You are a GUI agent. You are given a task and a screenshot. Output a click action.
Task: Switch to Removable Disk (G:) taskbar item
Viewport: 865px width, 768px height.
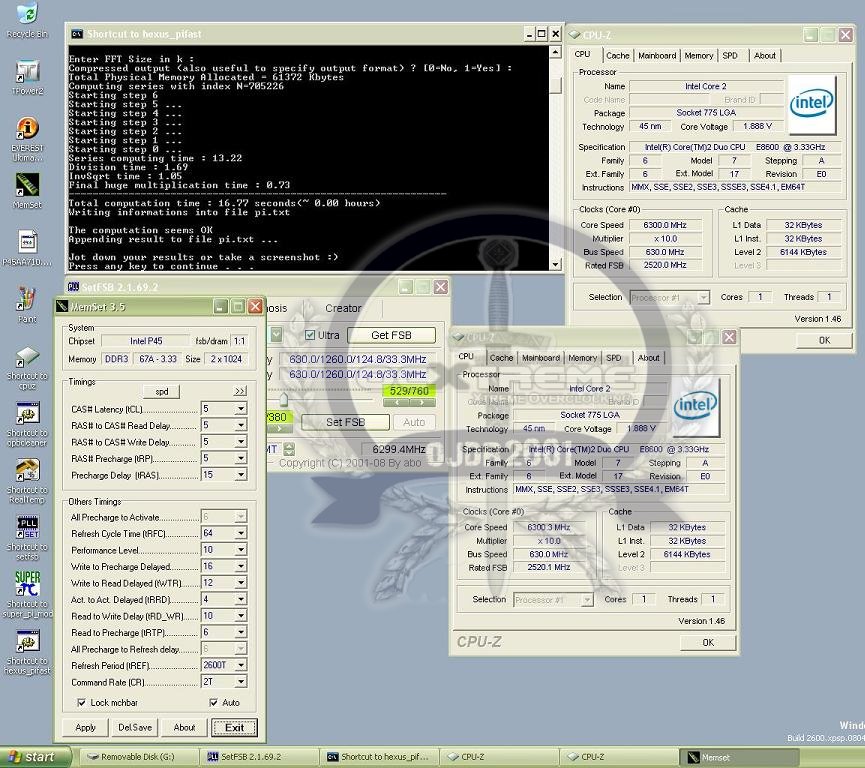[138, 757]
